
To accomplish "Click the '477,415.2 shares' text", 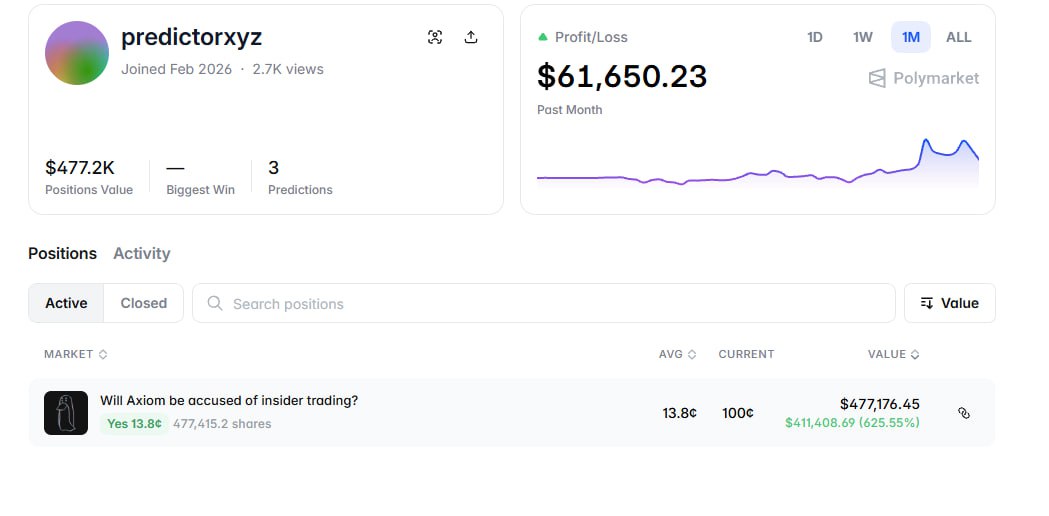I will point(222,424).
